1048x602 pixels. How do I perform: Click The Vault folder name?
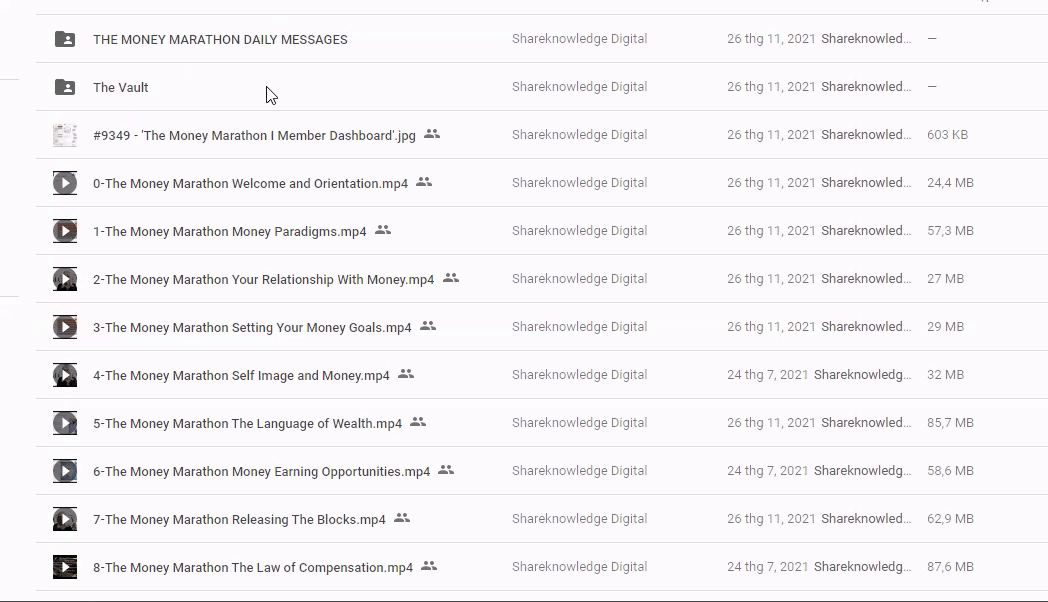pos(121,88)
